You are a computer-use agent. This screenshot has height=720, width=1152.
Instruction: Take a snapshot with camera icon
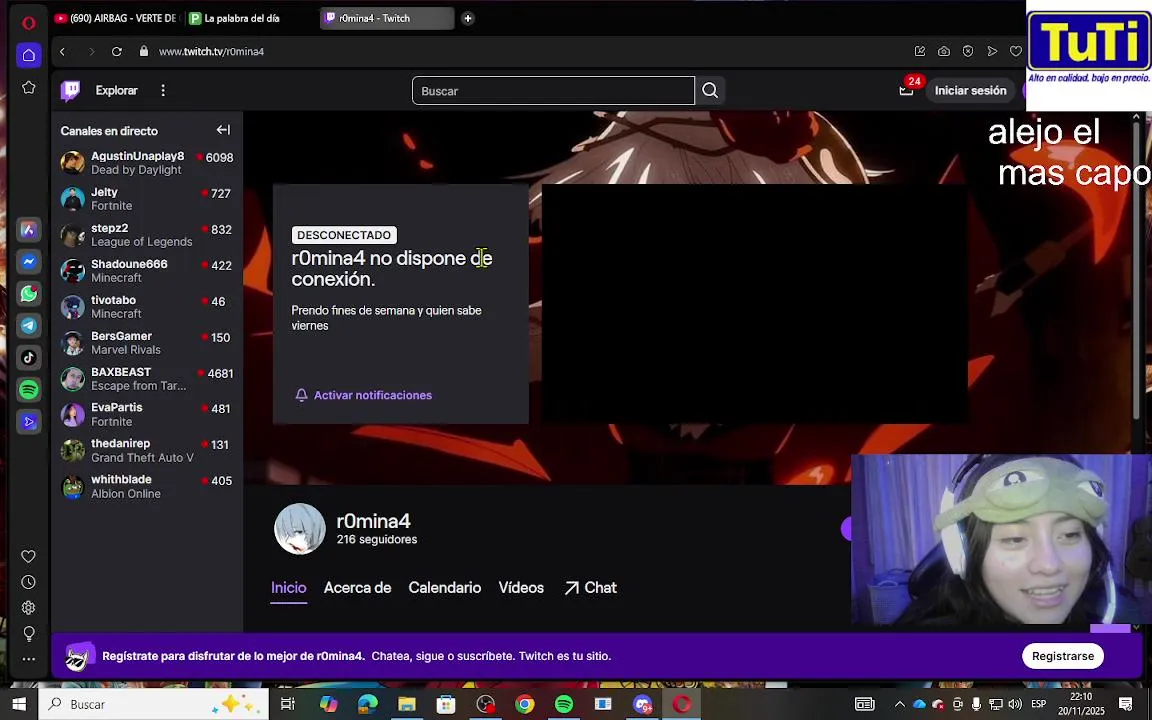[944, 51]
